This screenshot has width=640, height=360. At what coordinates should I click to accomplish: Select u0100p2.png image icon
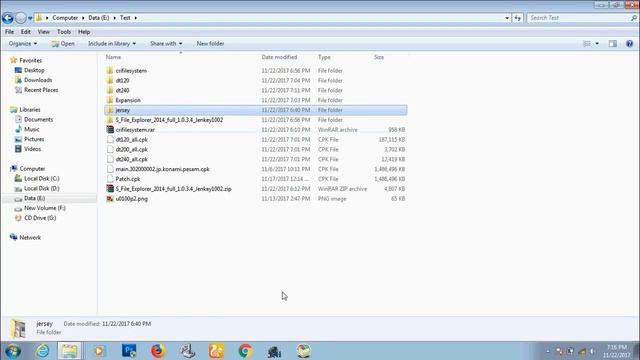[x=110, y=199]
